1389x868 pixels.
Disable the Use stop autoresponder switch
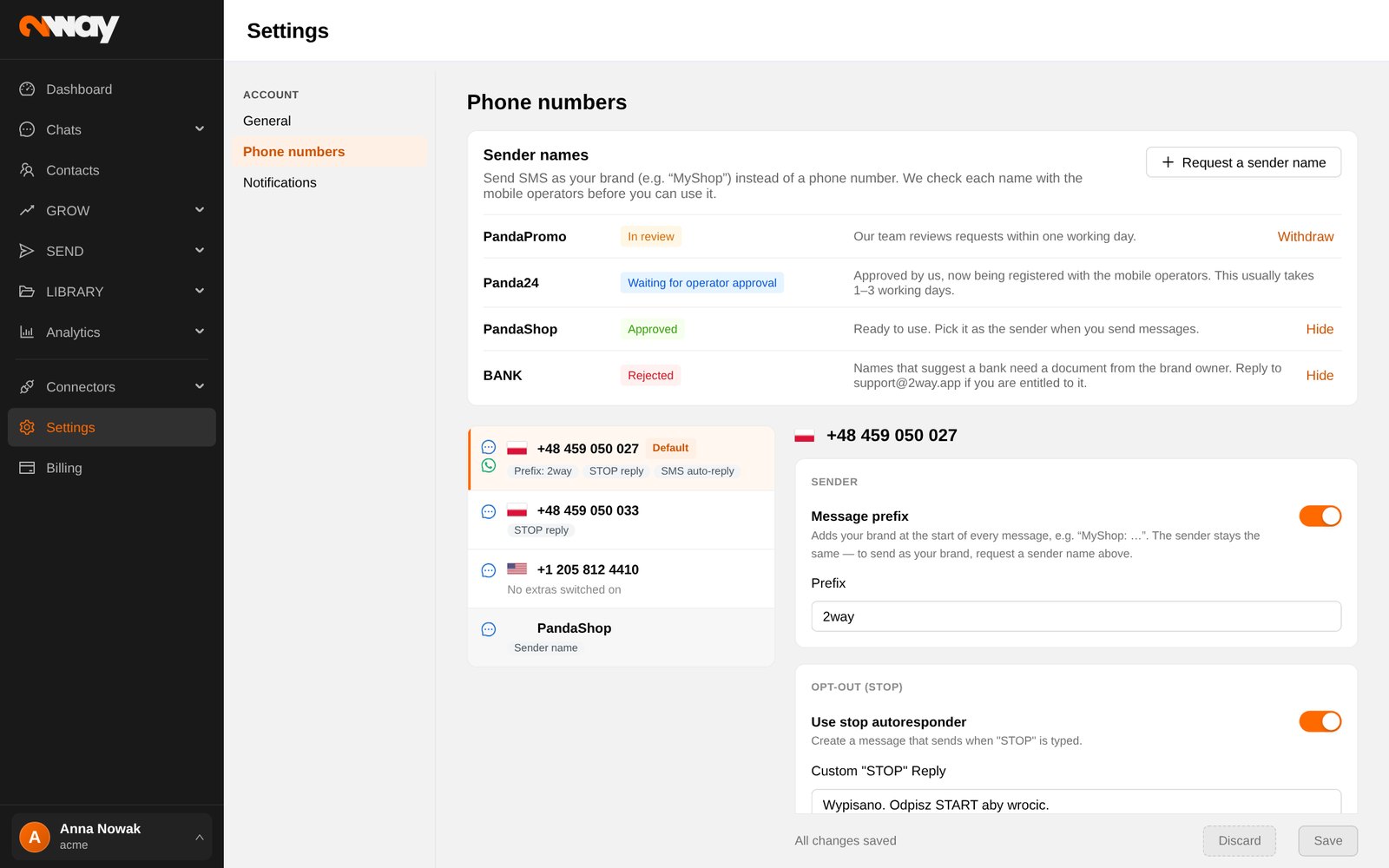(1320, 721)
